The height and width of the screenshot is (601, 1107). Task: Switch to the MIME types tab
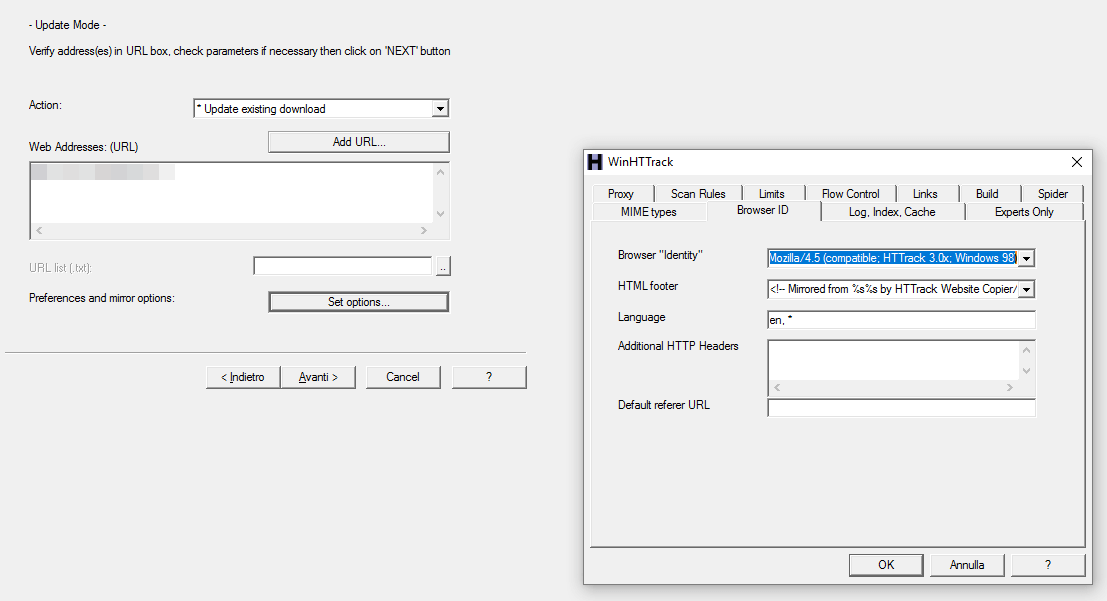649,212
